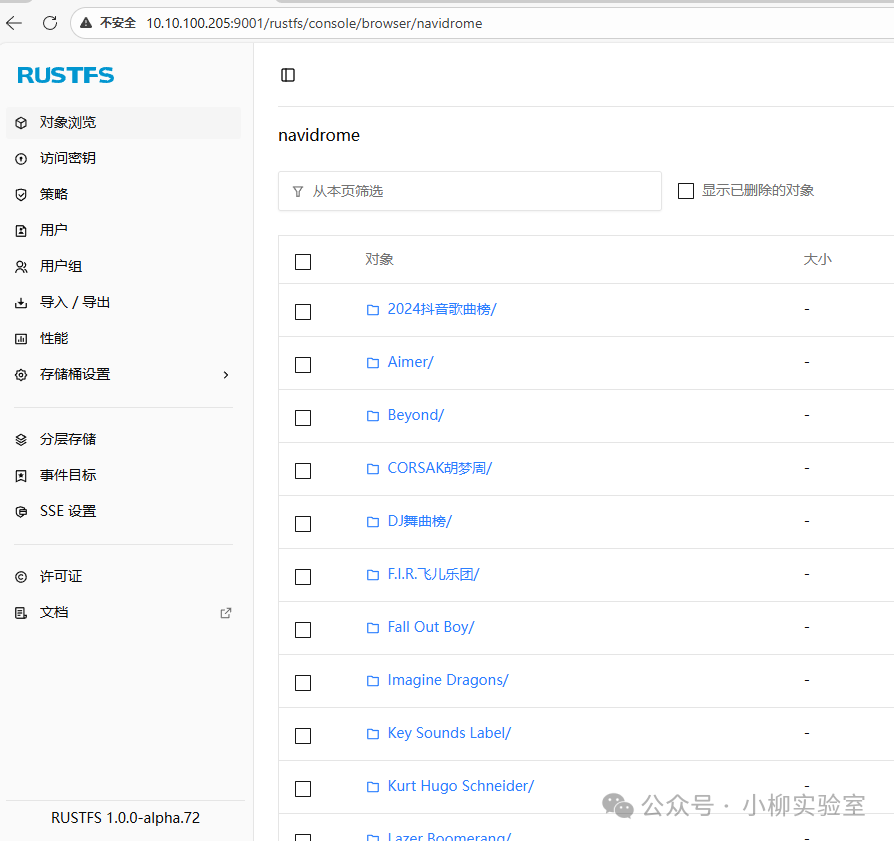Check the Imagine Dragons row checkbox
This screenshot has height=841, width=894.
(303, 683)
